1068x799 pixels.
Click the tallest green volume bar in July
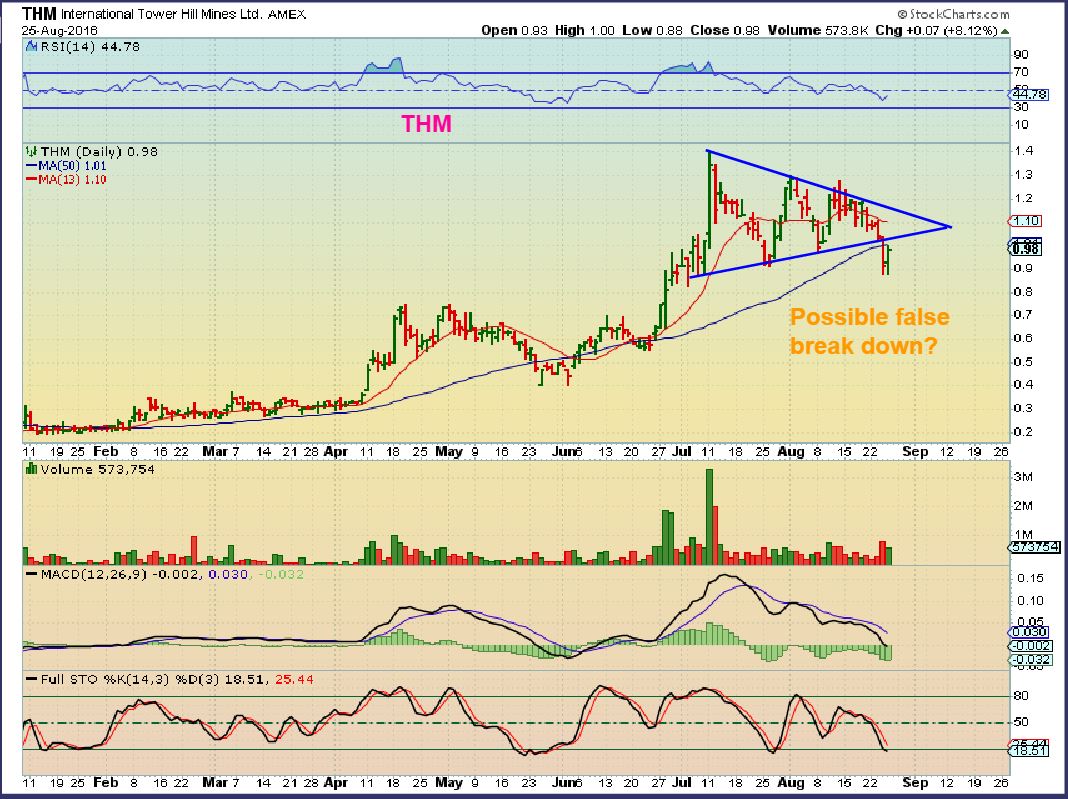point(709,517)
